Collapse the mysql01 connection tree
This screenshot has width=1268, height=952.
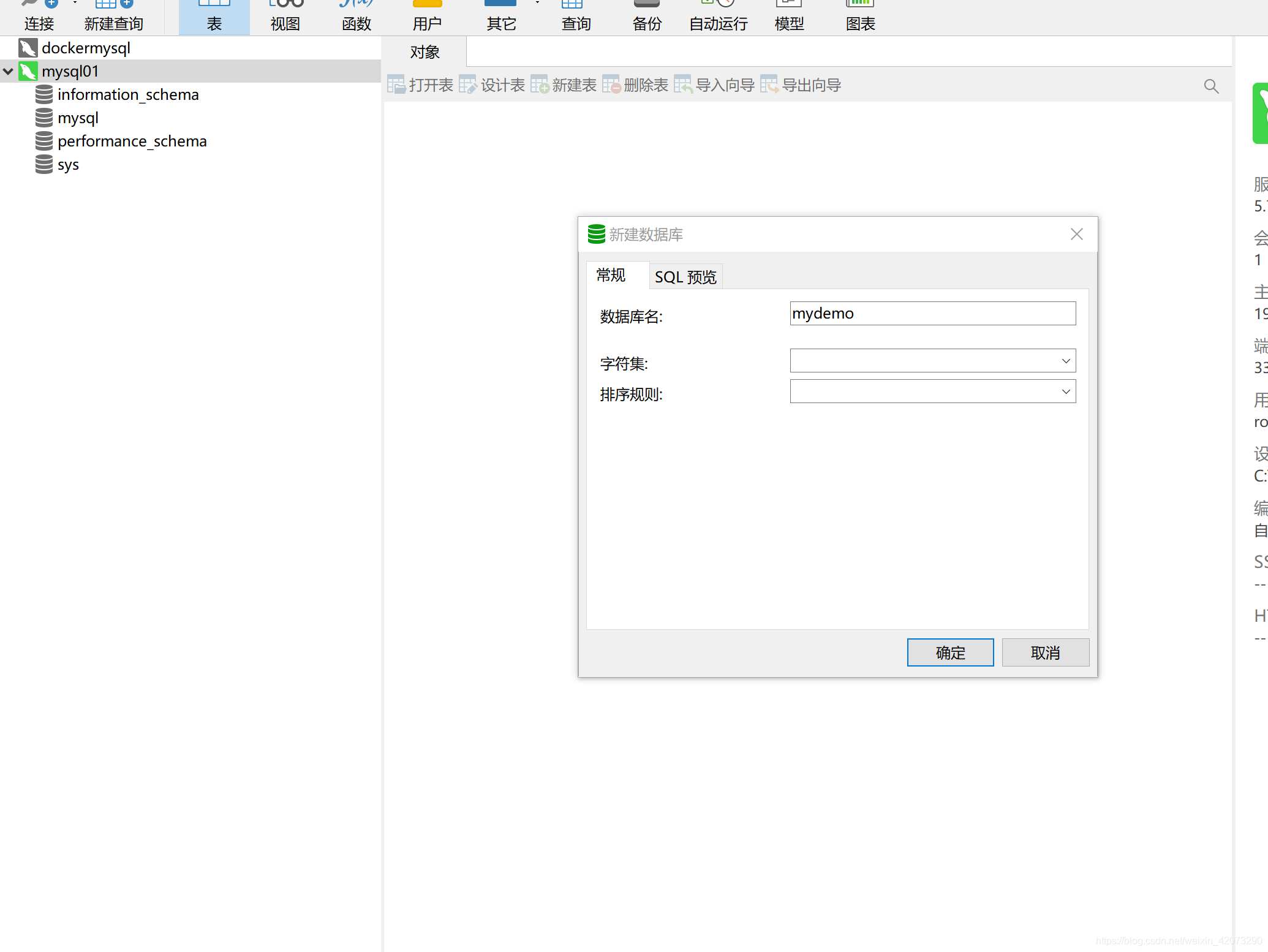8,71
